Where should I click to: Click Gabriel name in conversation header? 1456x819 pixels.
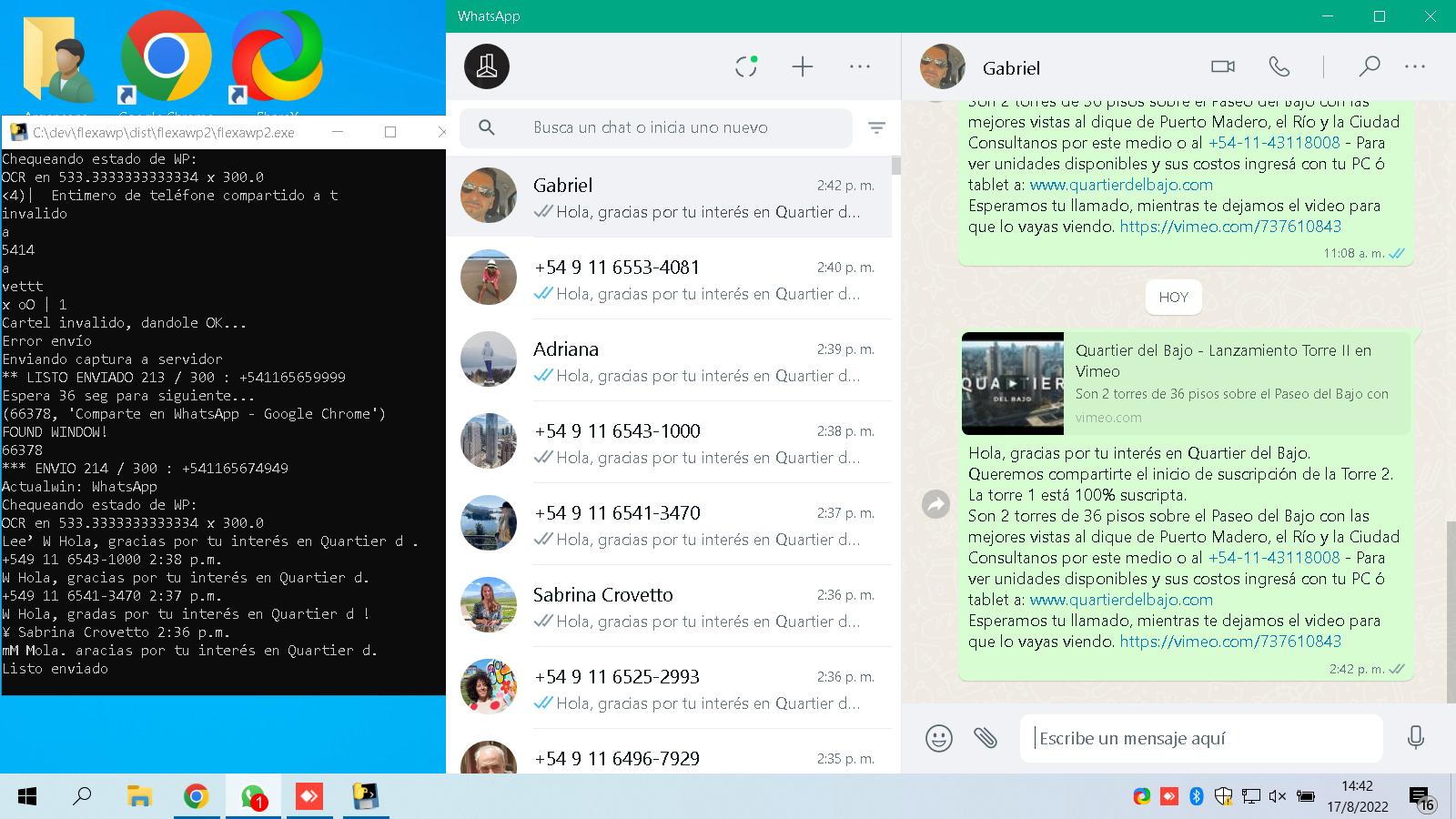pos(1011,68)
